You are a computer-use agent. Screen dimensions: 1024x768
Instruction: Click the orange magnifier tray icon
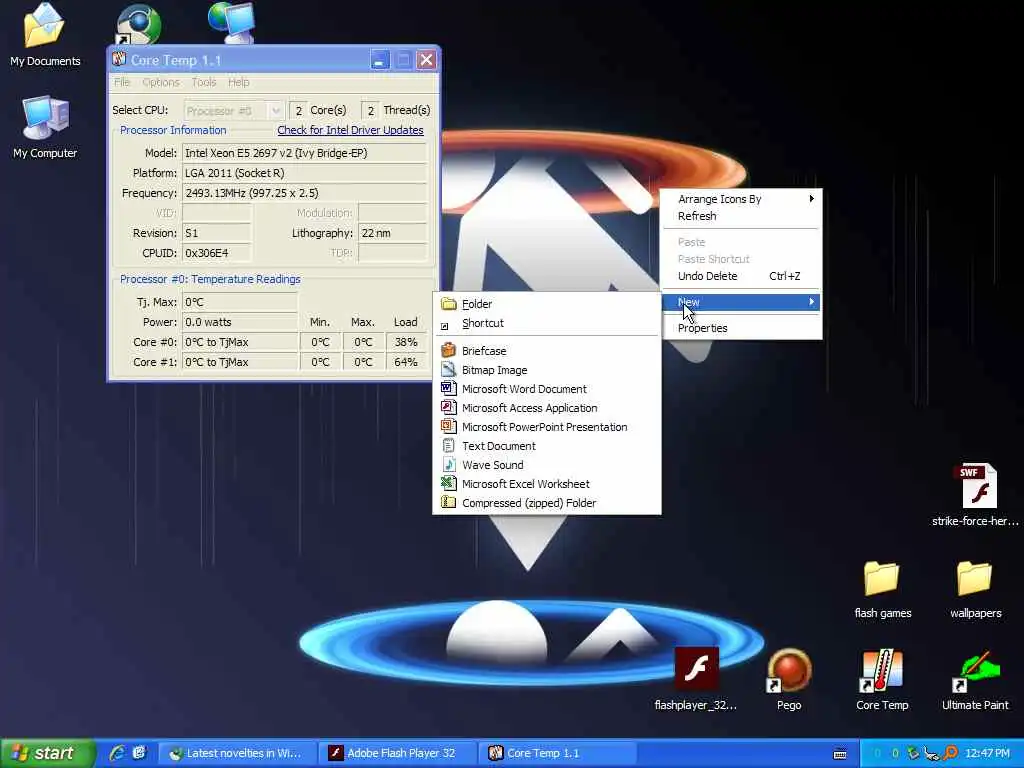[951, 753]
